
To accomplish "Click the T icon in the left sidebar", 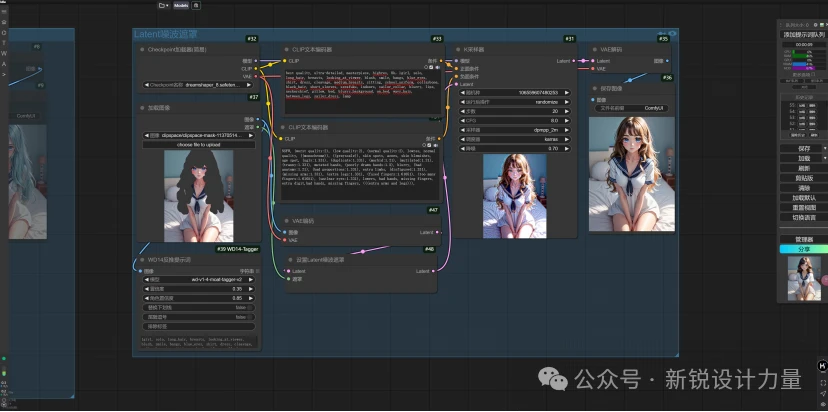I will coord(4,43).
